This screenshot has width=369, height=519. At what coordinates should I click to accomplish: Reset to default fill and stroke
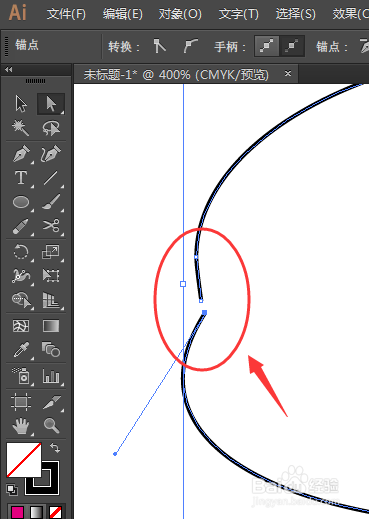click(12, 490)
